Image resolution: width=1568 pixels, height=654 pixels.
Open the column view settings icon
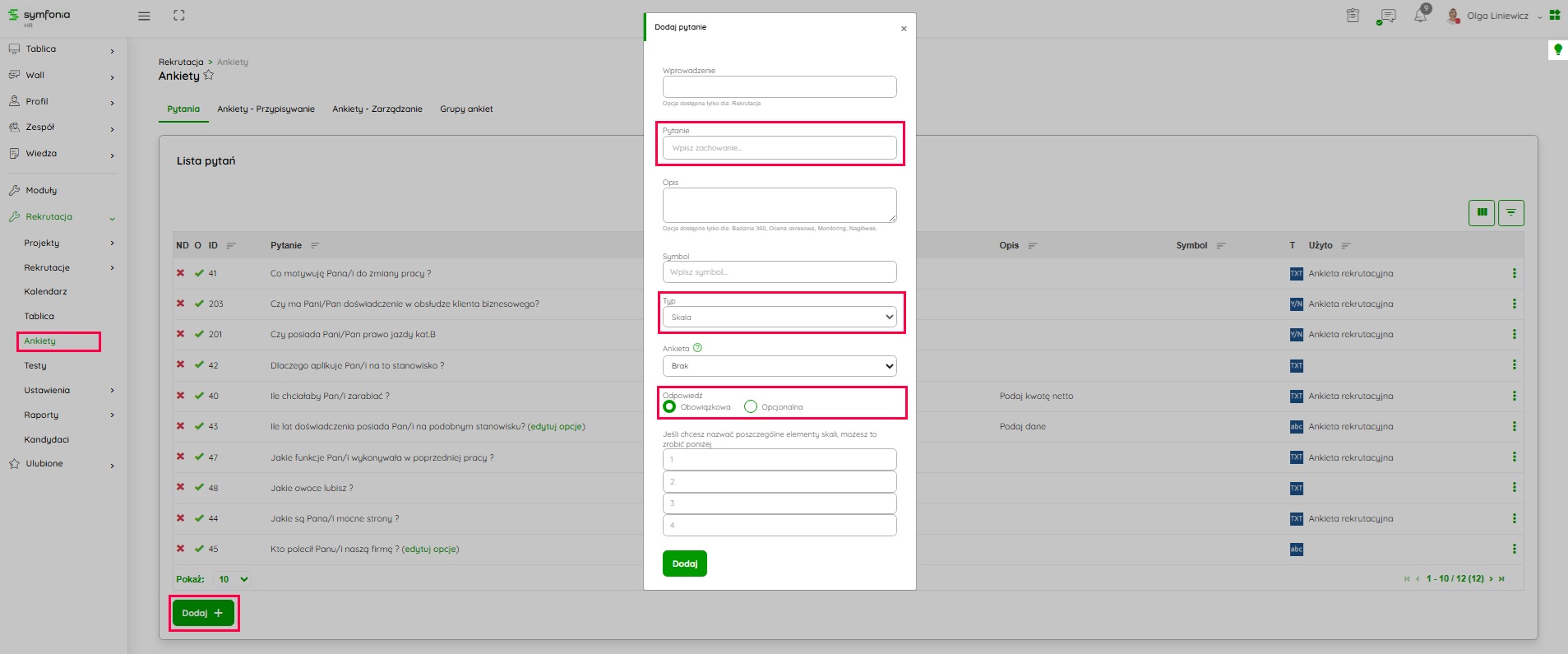coord(1482,212)
